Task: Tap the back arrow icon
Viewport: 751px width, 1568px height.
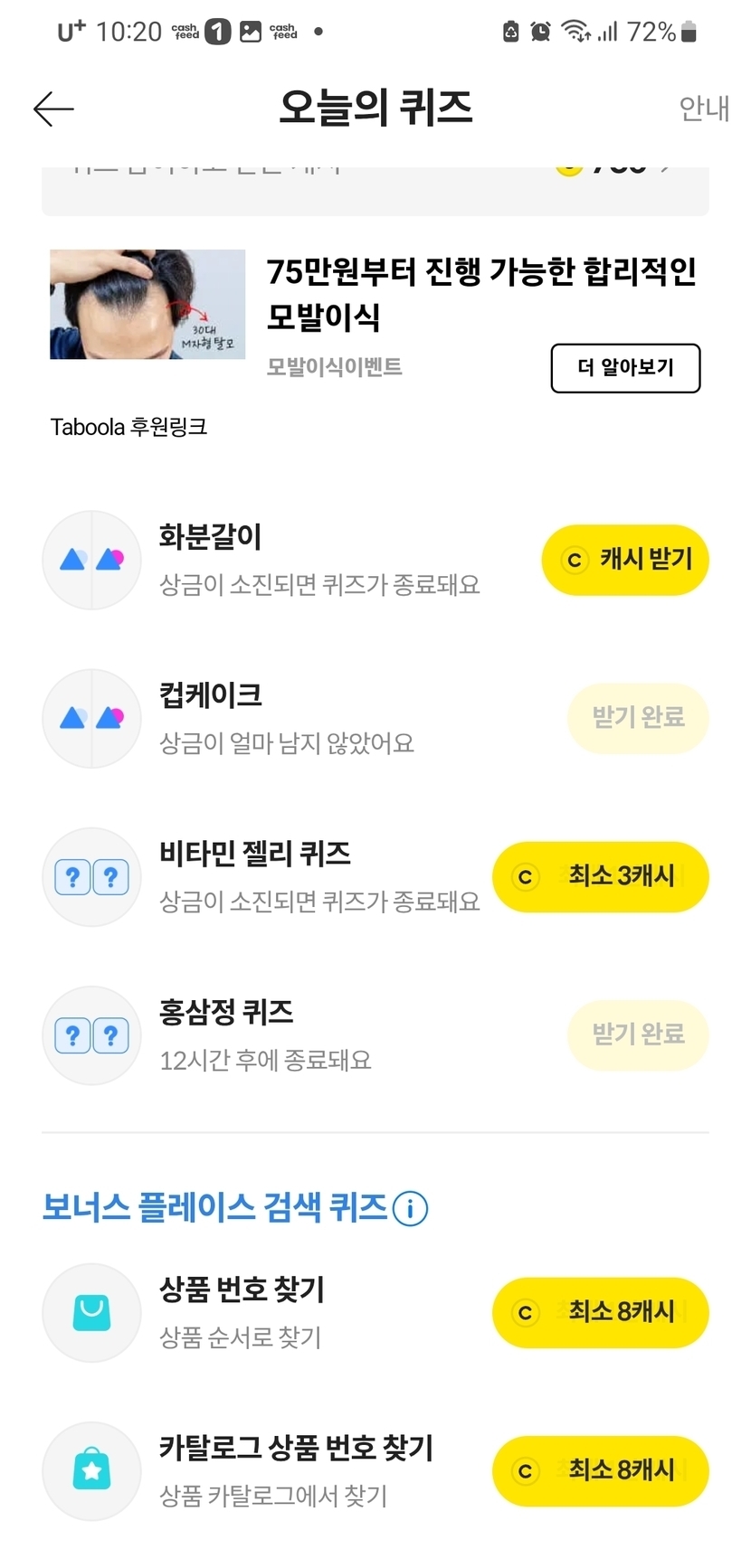Action: 53,109
